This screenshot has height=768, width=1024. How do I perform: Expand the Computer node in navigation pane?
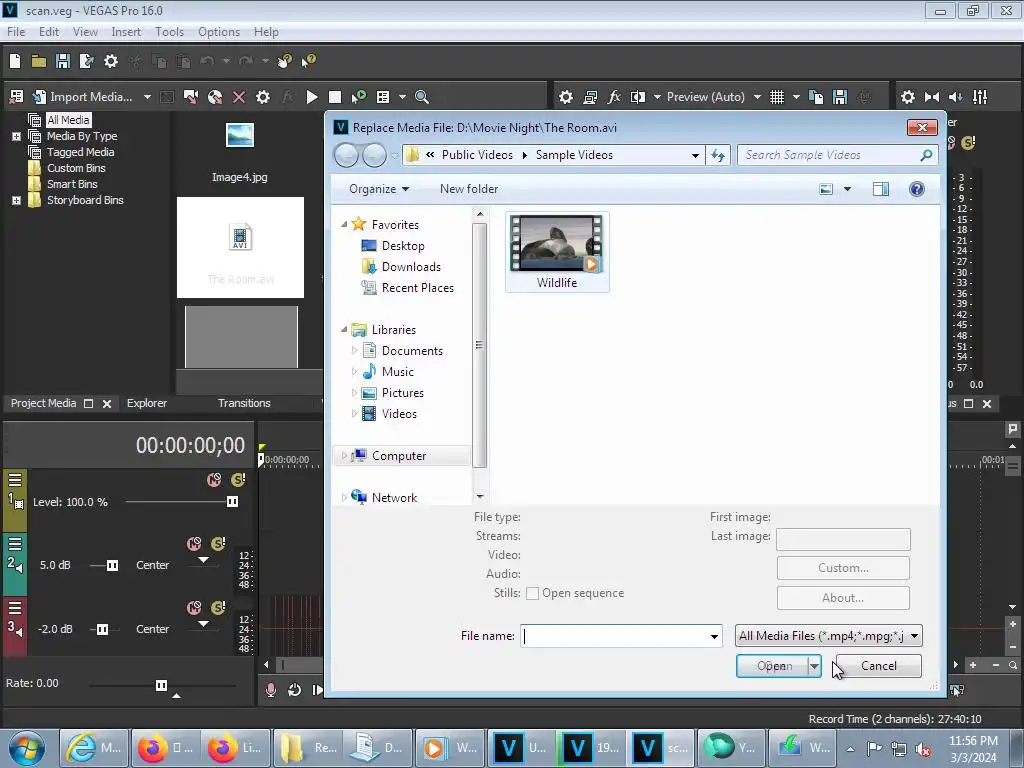point(344,456)
